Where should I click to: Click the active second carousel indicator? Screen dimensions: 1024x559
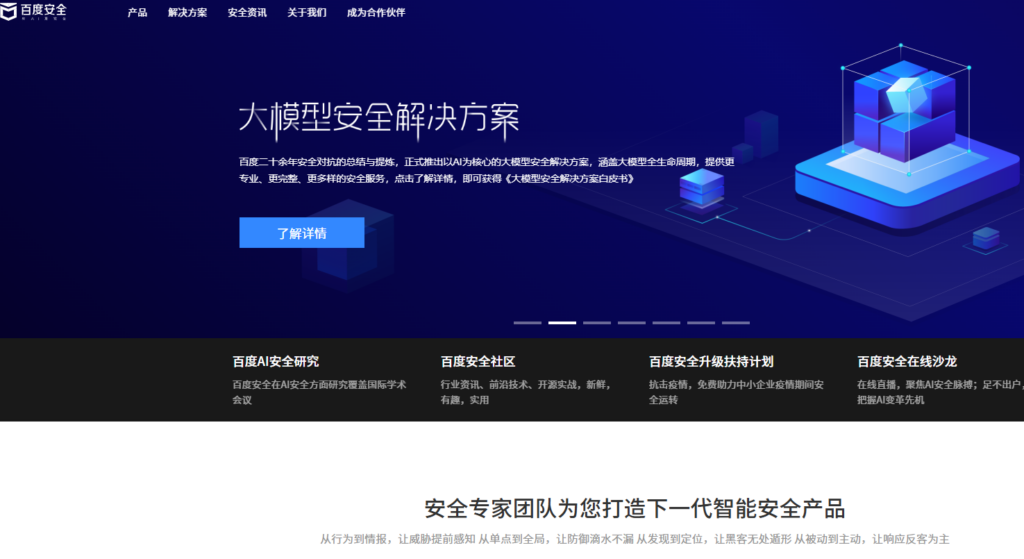click(562, 323)
